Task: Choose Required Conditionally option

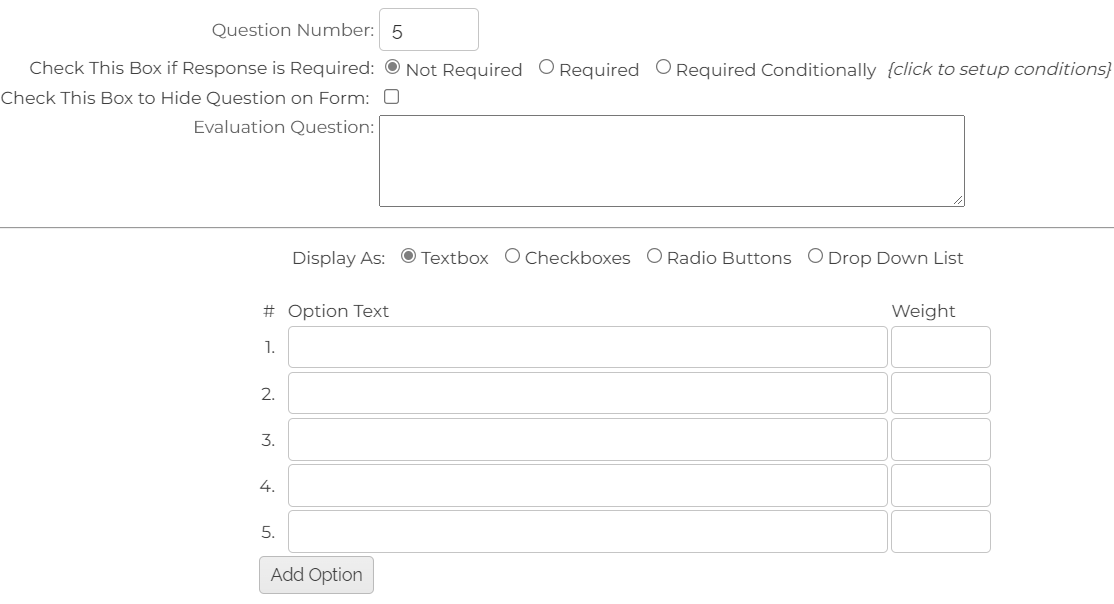Action: click(x=662, y=68)
